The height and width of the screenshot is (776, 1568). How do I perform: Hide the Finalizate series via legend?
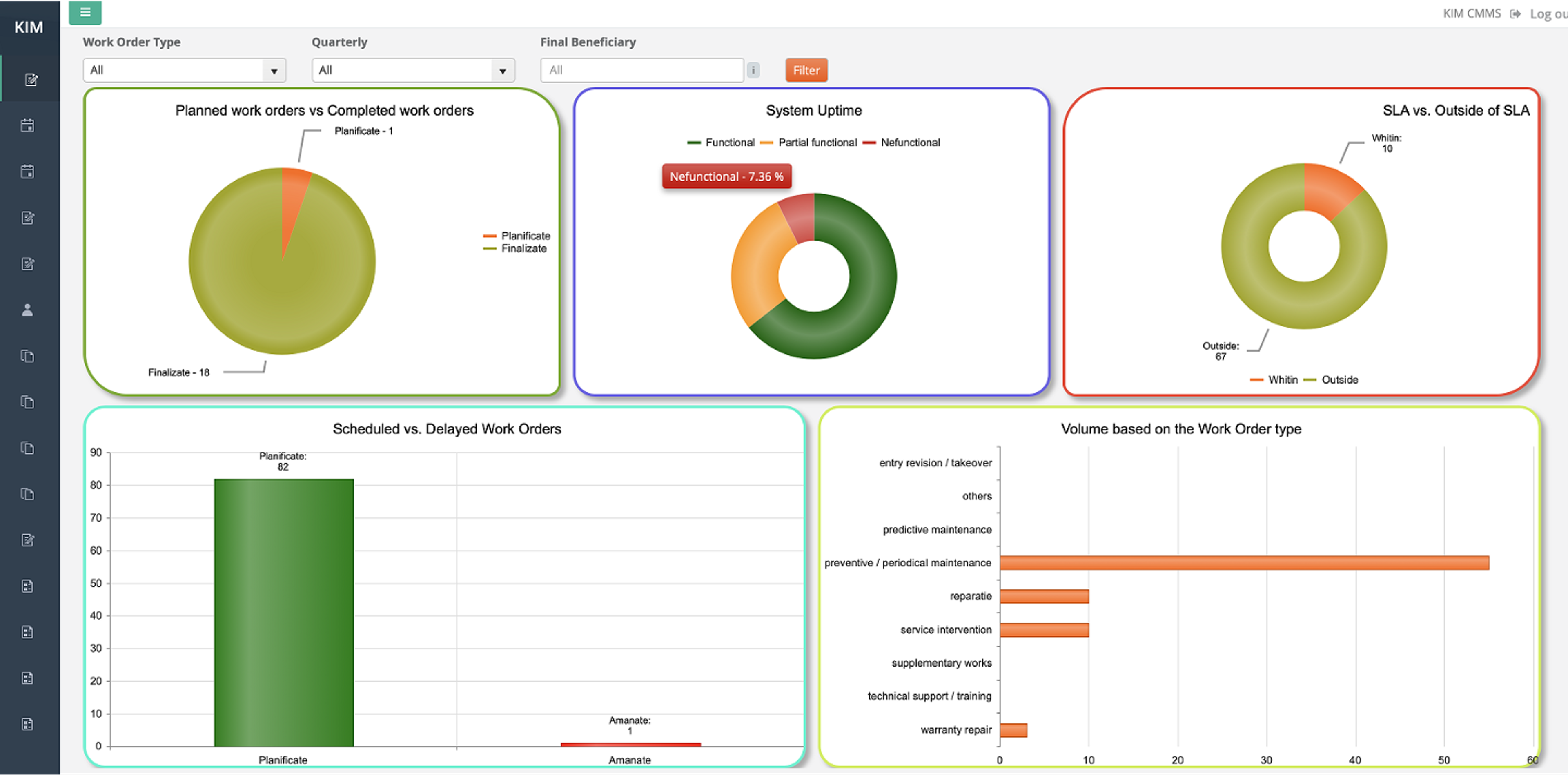pyautogui.click(x=523, y=248)
